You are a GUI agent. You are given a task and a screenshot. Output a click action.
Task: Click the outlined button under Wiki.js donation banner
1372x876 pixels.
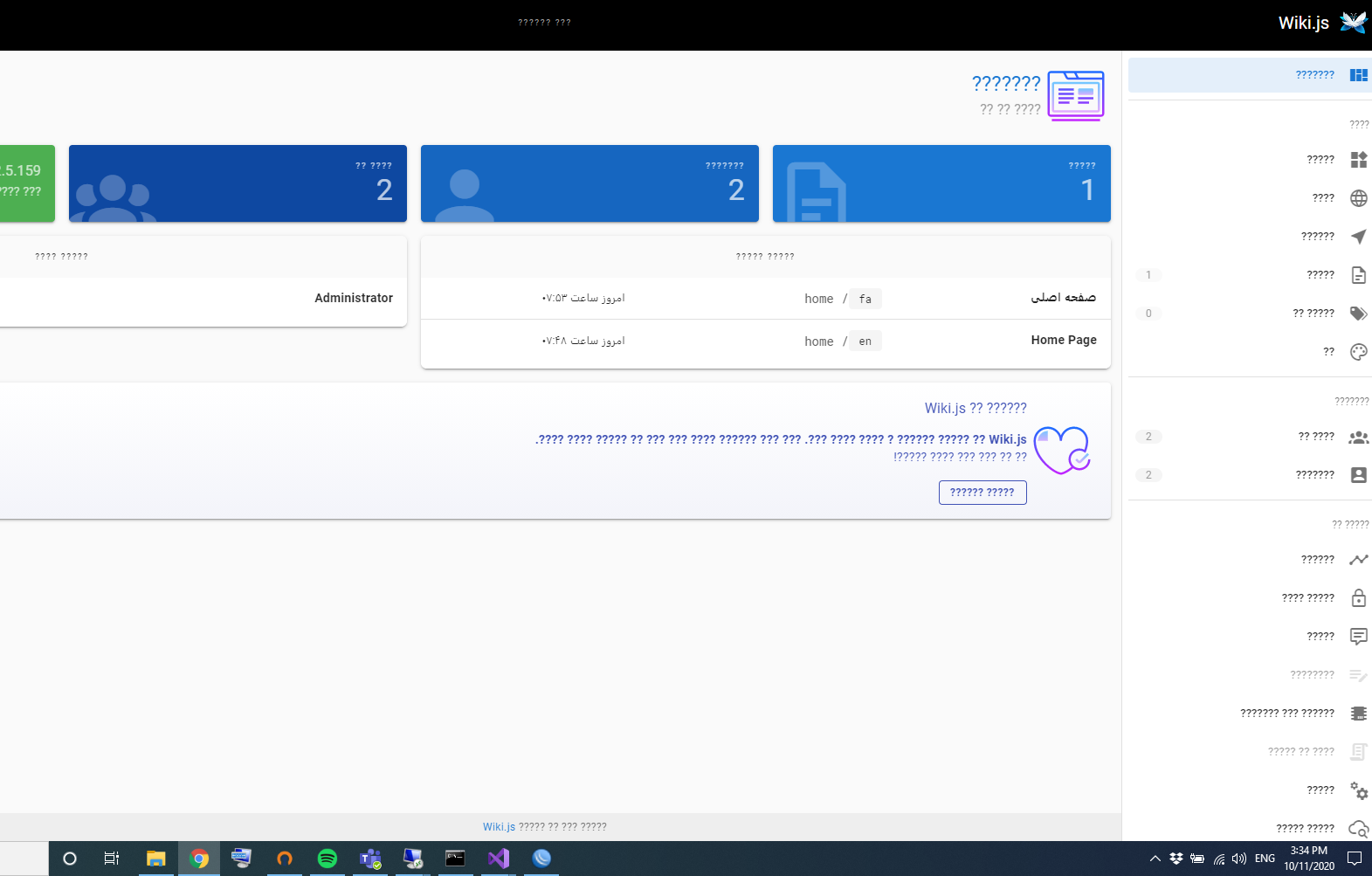pos(982,493)
